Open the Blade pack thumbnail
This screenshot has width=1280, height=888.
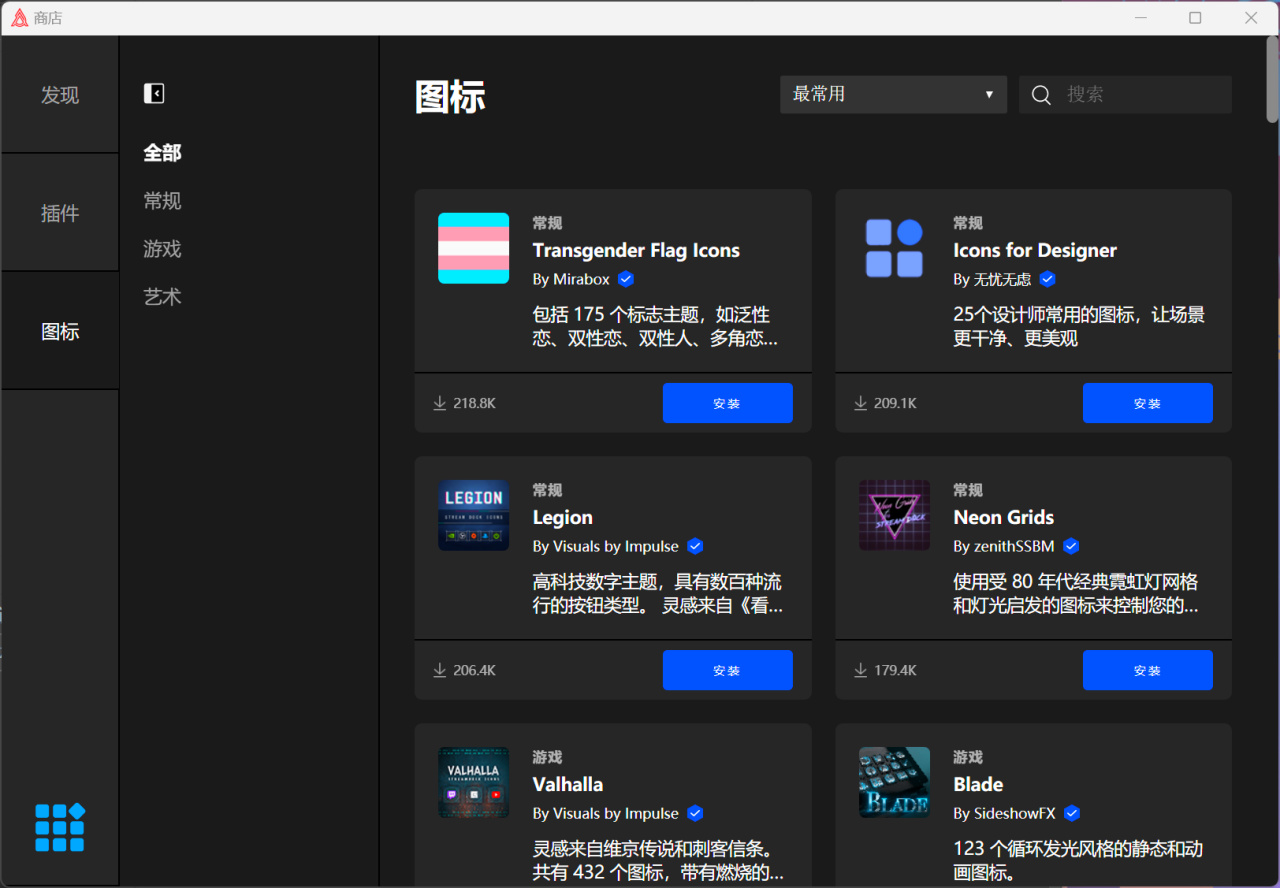[x=894, y=782]
